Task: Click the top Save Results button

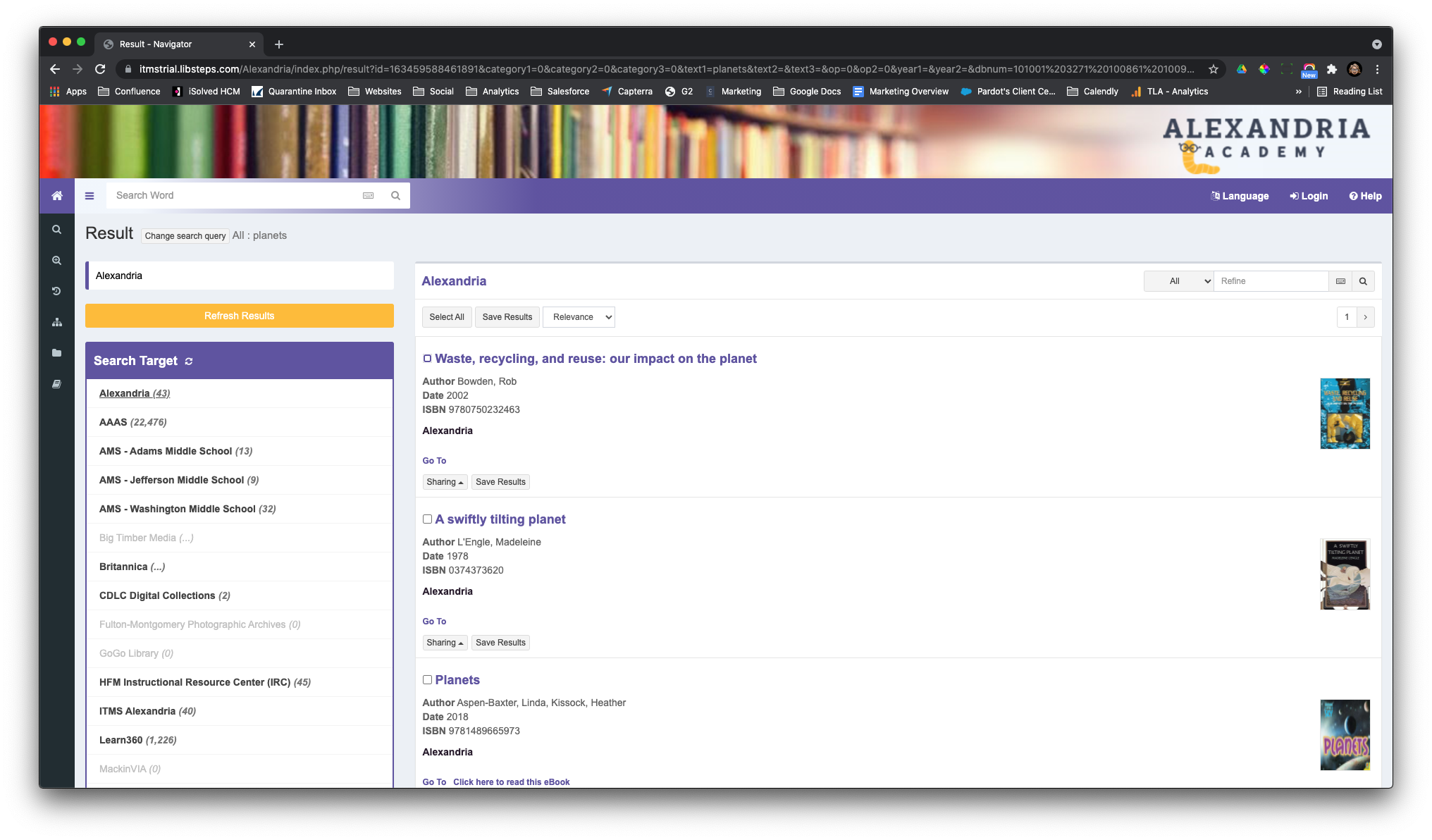Action: pyautogui.click(x=507, y=317)
